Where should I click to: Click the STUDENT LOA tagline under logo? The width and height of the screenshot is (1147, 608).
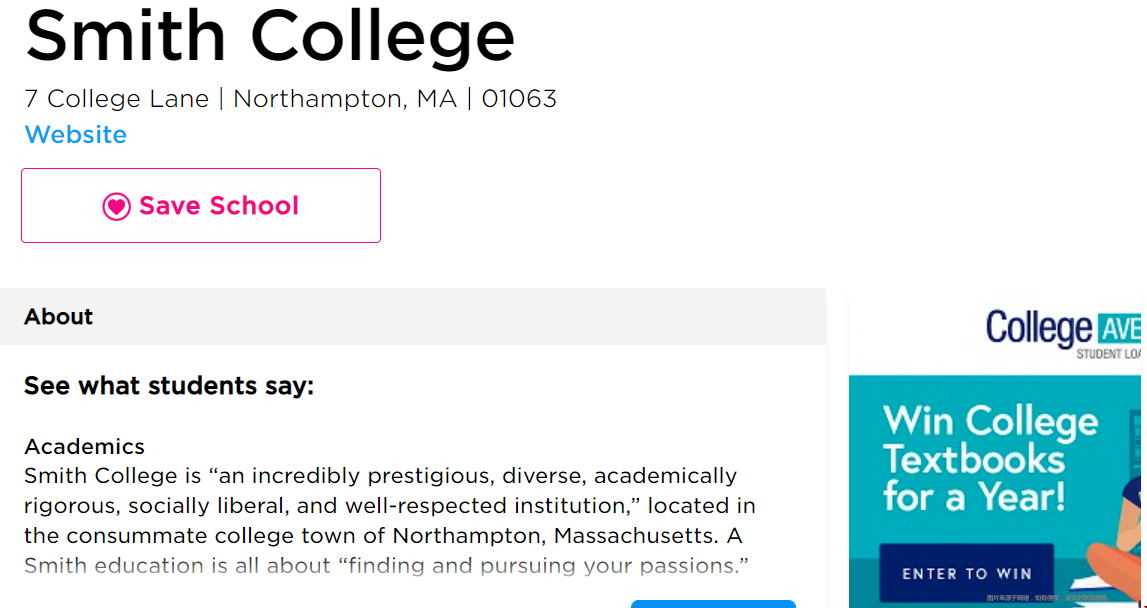[1108, 354]
